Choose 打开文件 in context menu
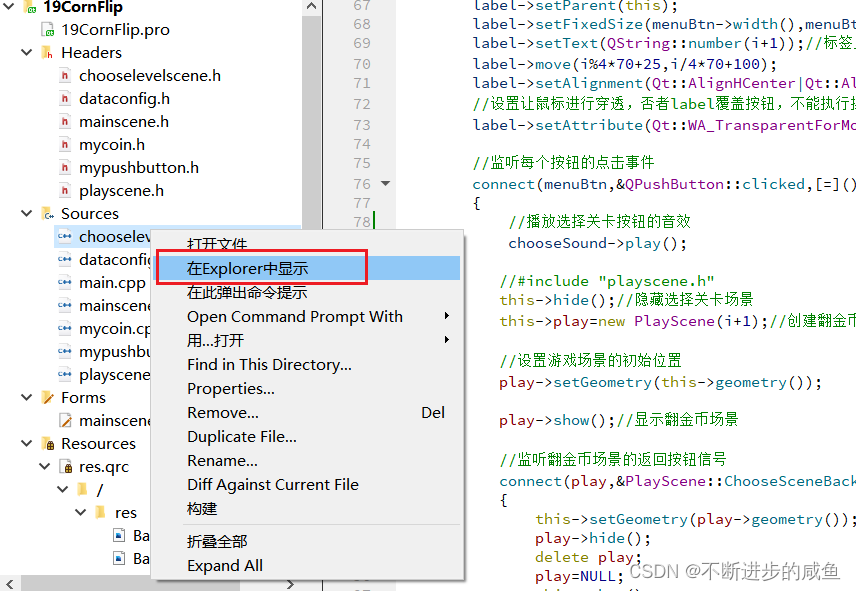 click(217, 244)
